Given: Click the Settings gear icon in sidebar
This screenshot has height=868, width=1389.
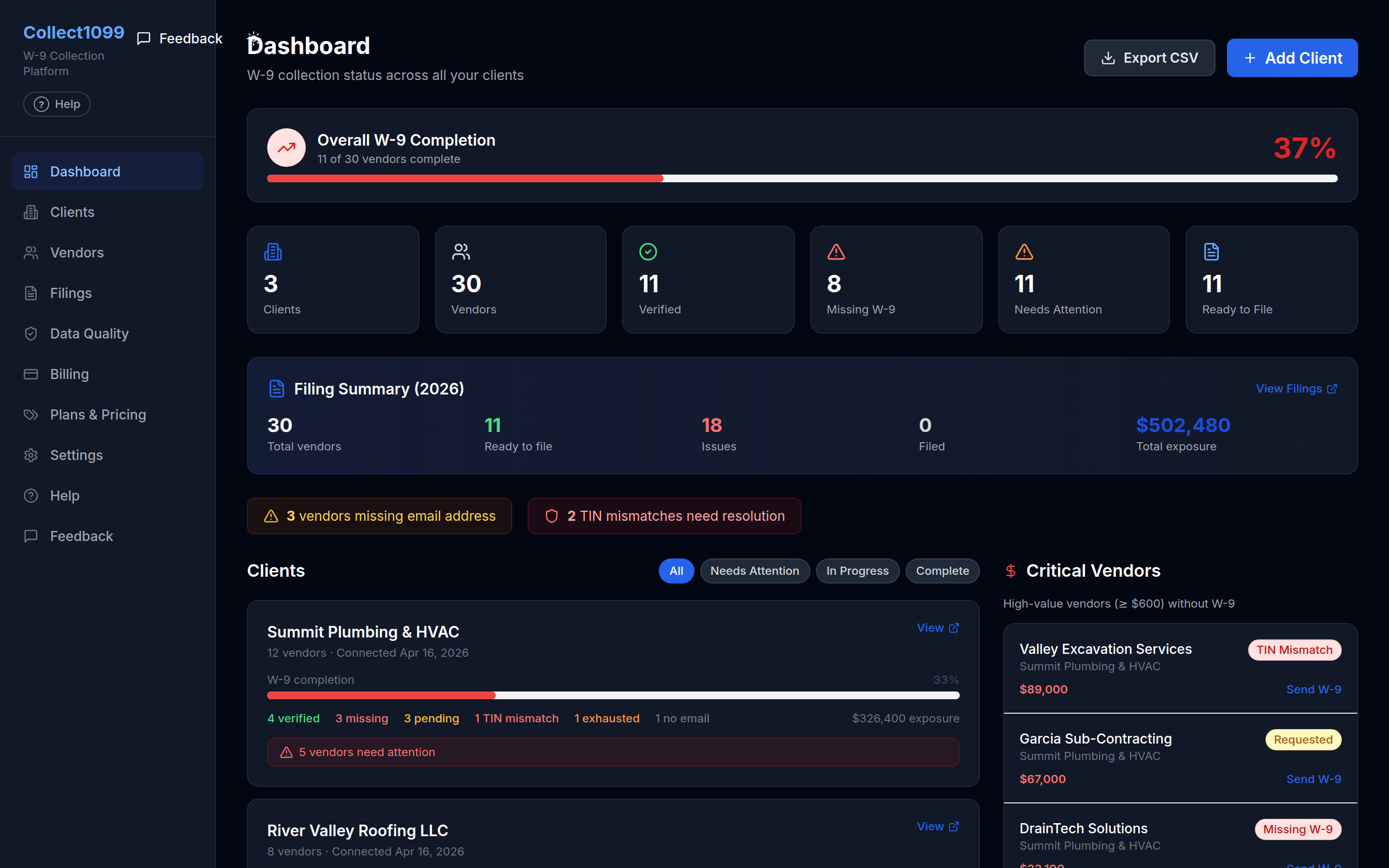Looking at the screenshot, I should 31,455.
